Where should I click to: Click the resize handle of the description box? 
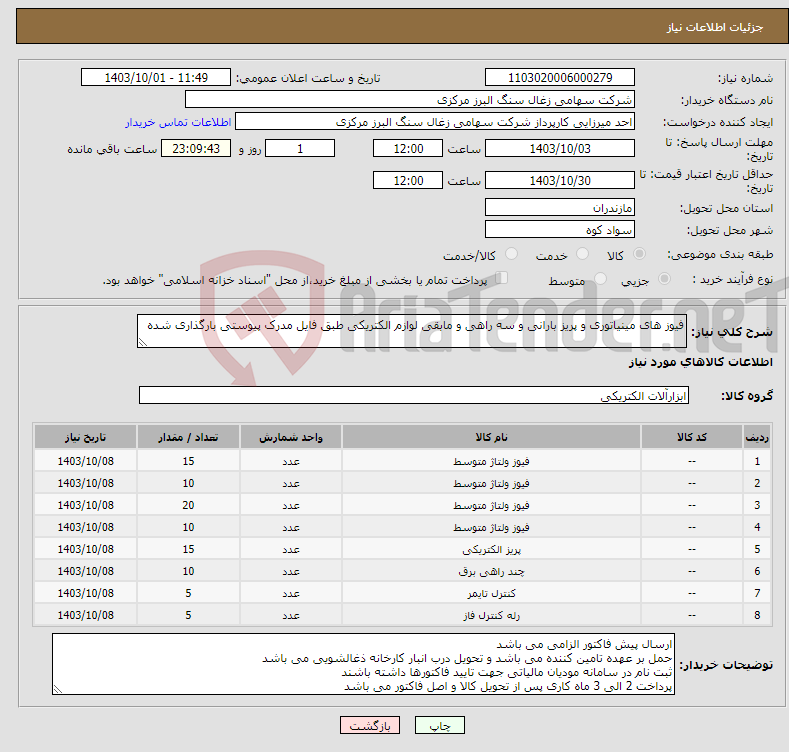tap(143, 342)
